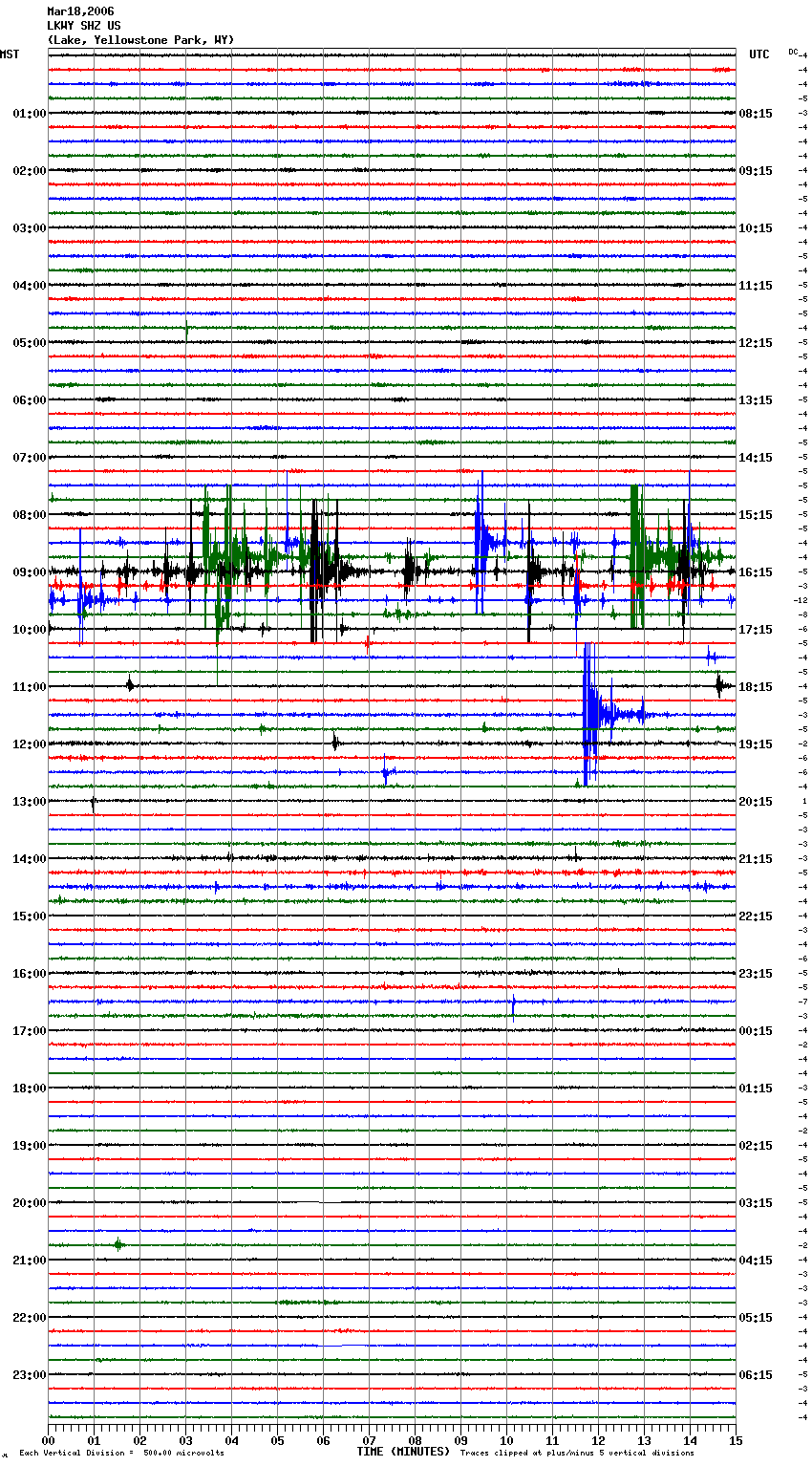
Task: Click the MST column label
Action: pos(10,54)
